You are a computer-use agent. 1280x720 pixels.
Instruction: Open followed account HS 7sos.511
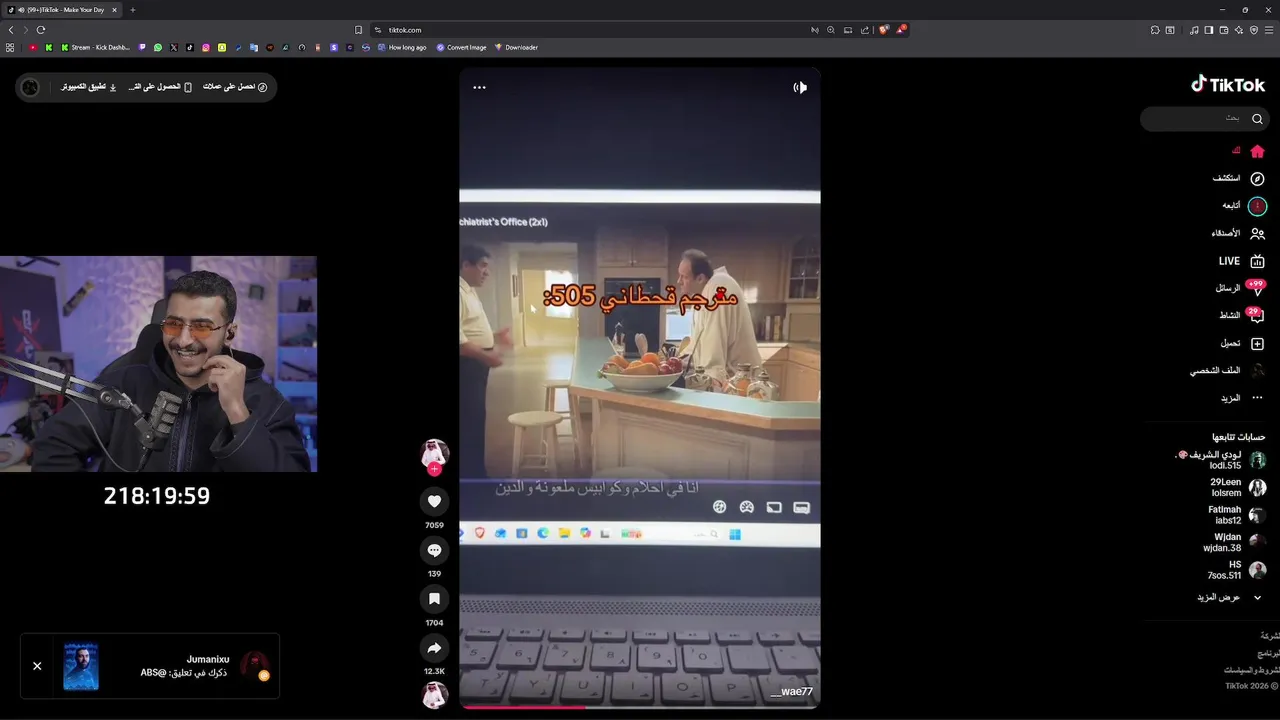[x=1236, y=570]
